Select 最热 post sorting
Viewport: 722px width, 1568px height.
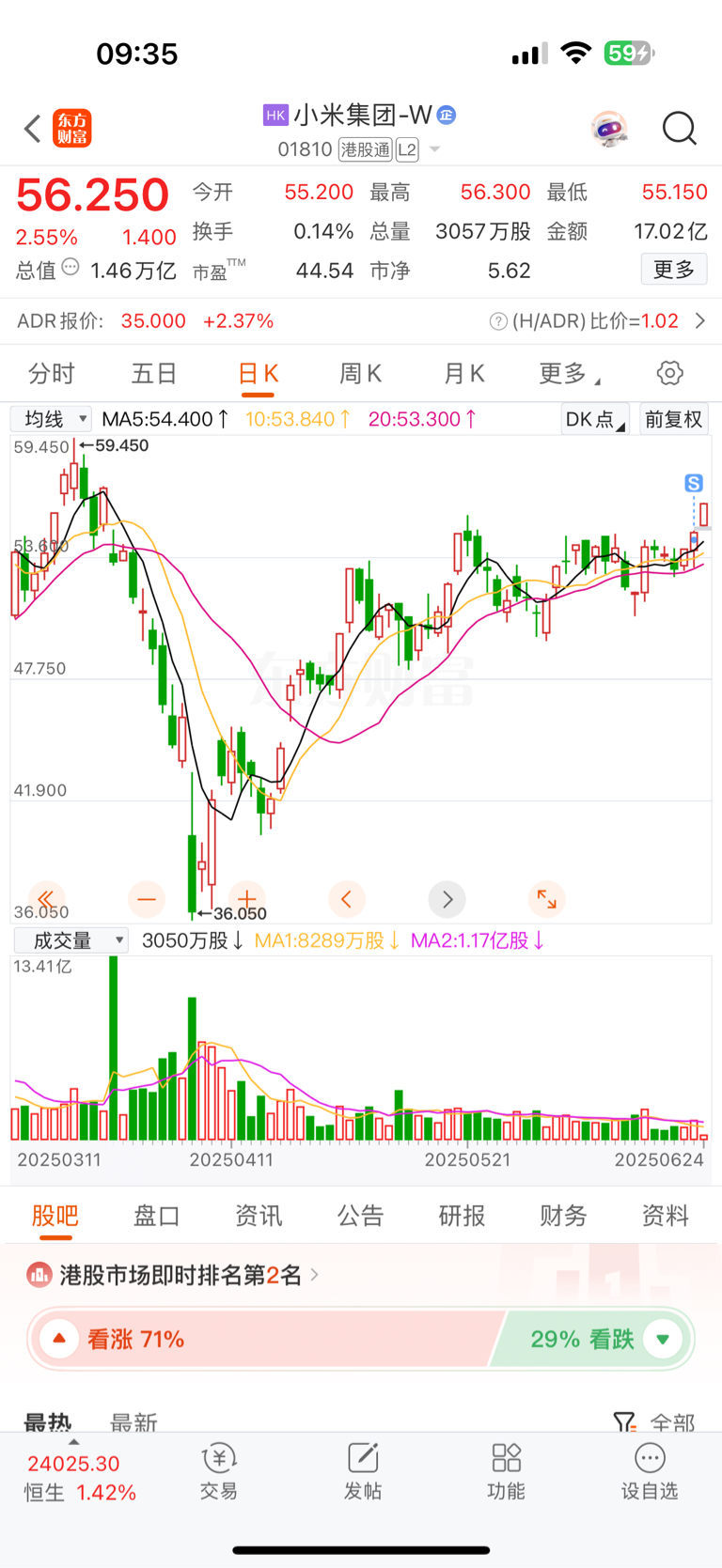[48, 1422]
